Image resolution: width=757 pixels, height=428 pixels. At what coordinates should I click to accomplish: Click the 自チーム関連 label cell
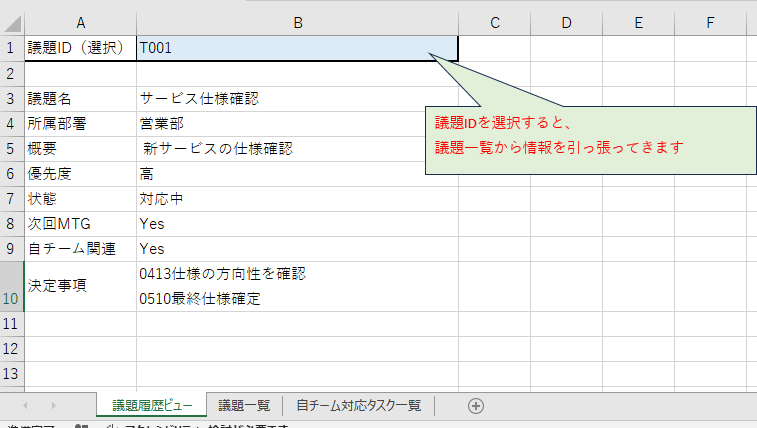(x=81, y=249)
